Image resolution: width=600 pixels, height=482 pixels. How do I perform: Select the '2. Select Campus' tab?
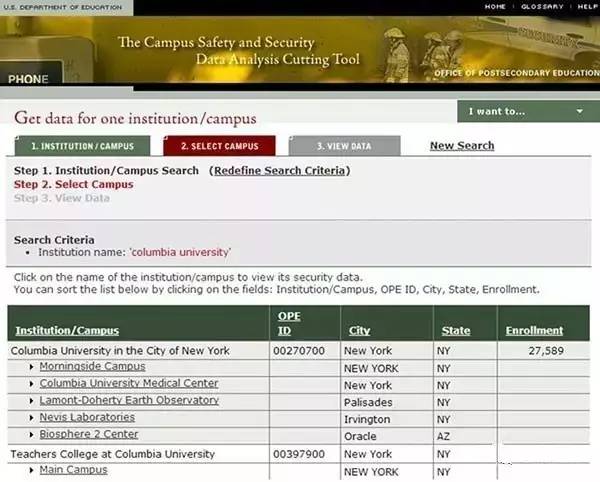[219, 146]
